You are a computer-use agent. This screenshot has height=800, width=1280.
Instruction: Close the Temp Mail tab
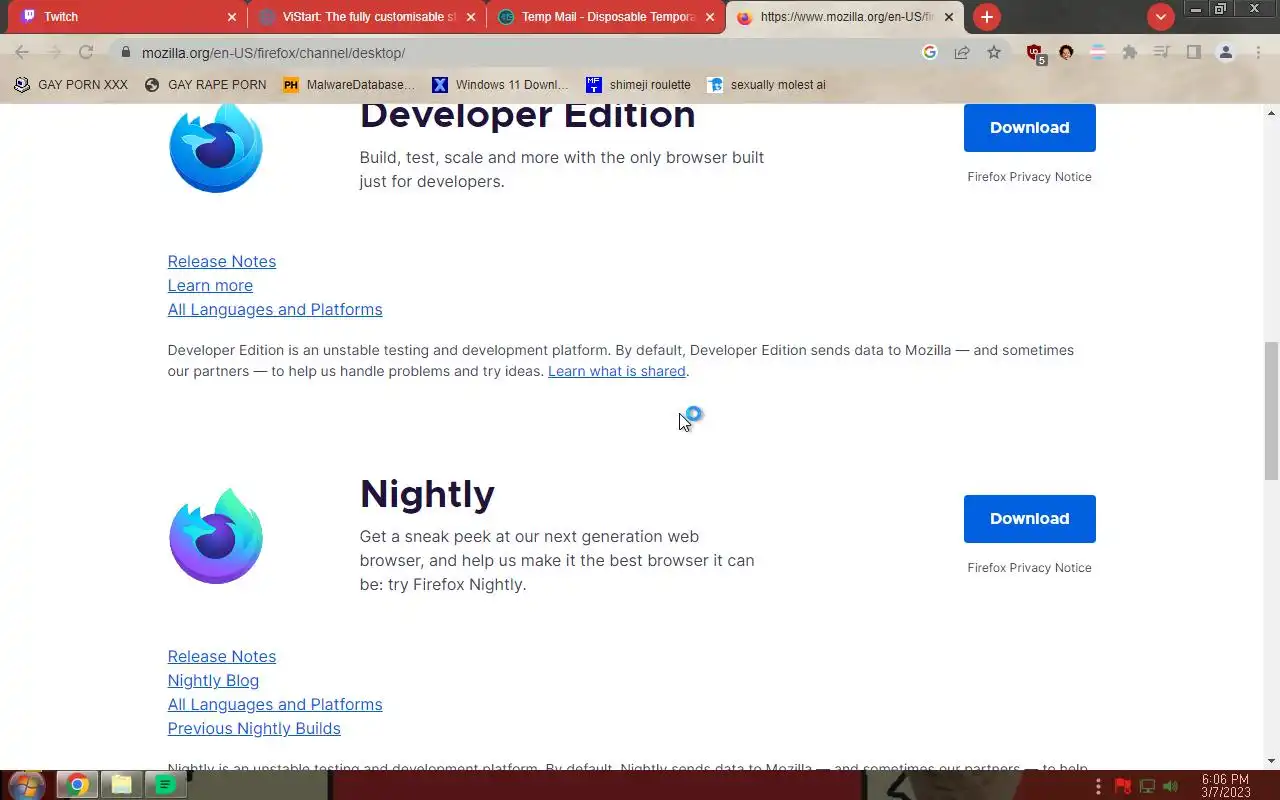(710, 17)
